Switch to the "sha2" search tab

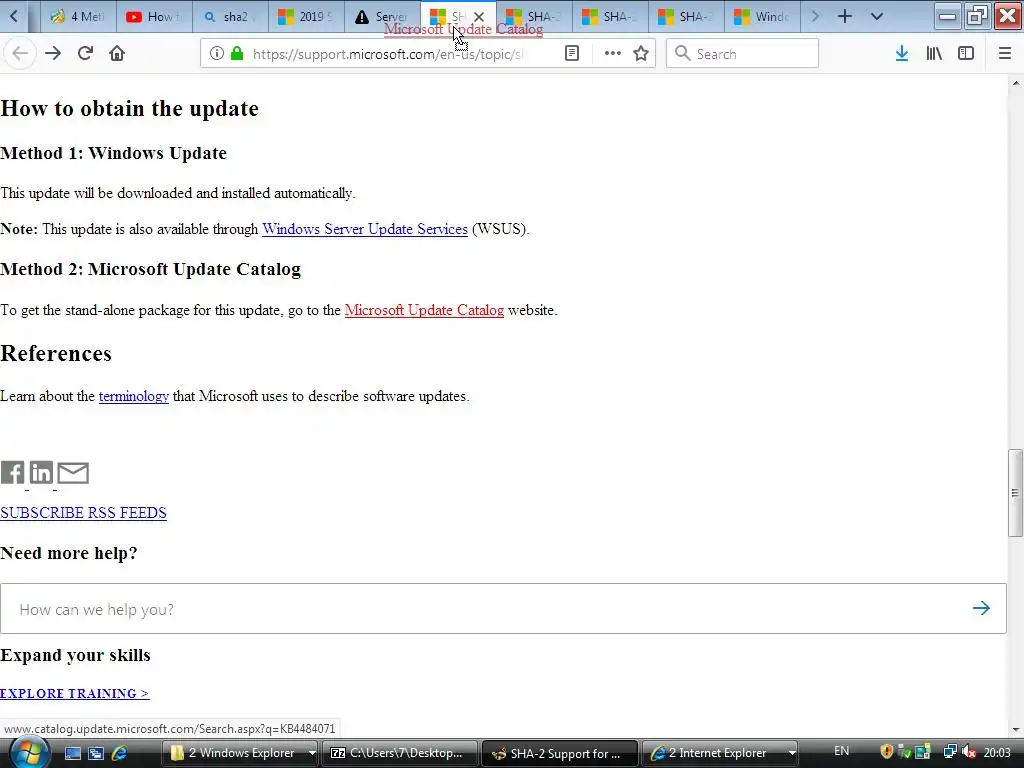(x=230, y=16)
